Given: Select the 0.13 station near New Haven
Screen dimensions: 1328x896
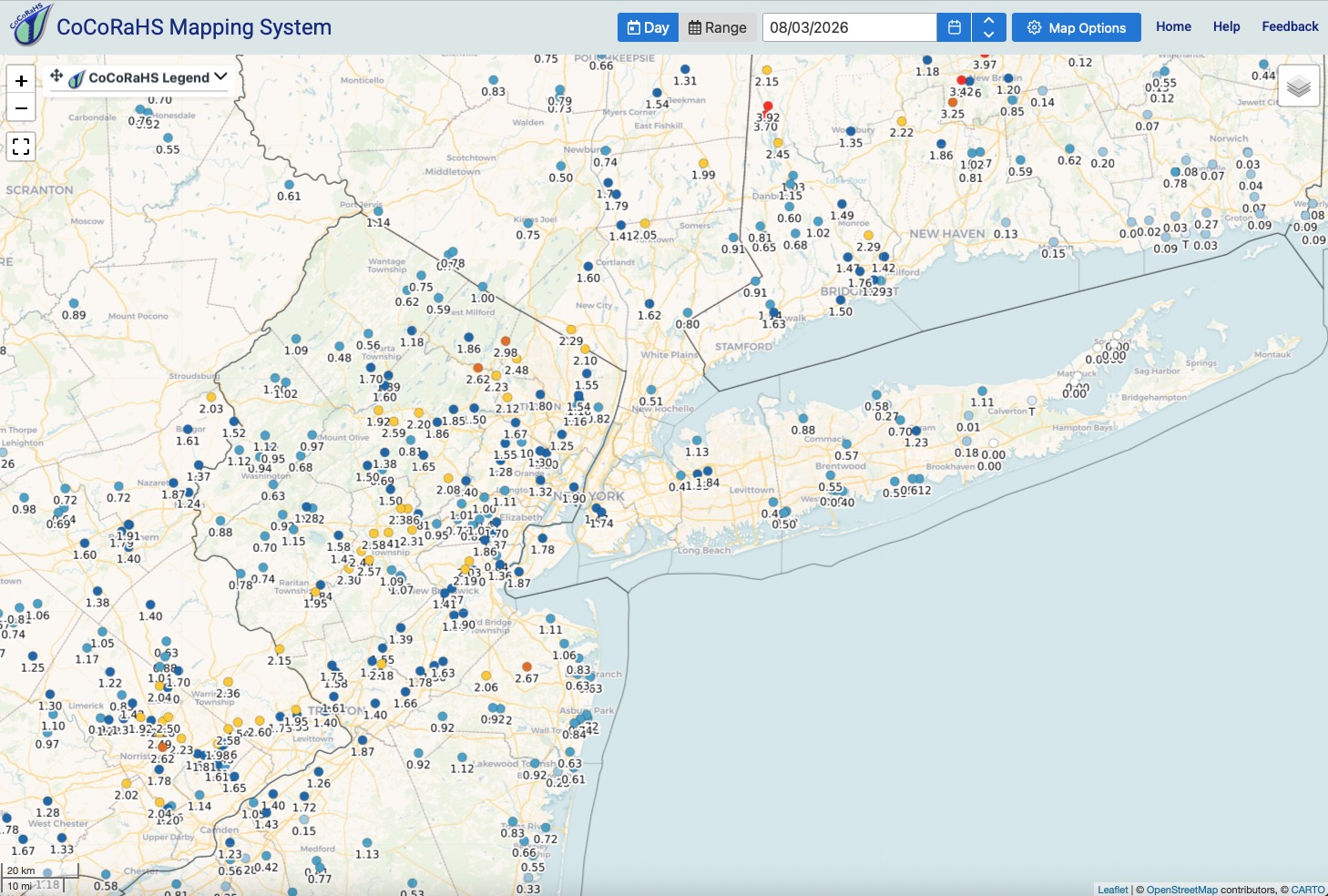Looking at the screenshot, I should pos(1006,223).
